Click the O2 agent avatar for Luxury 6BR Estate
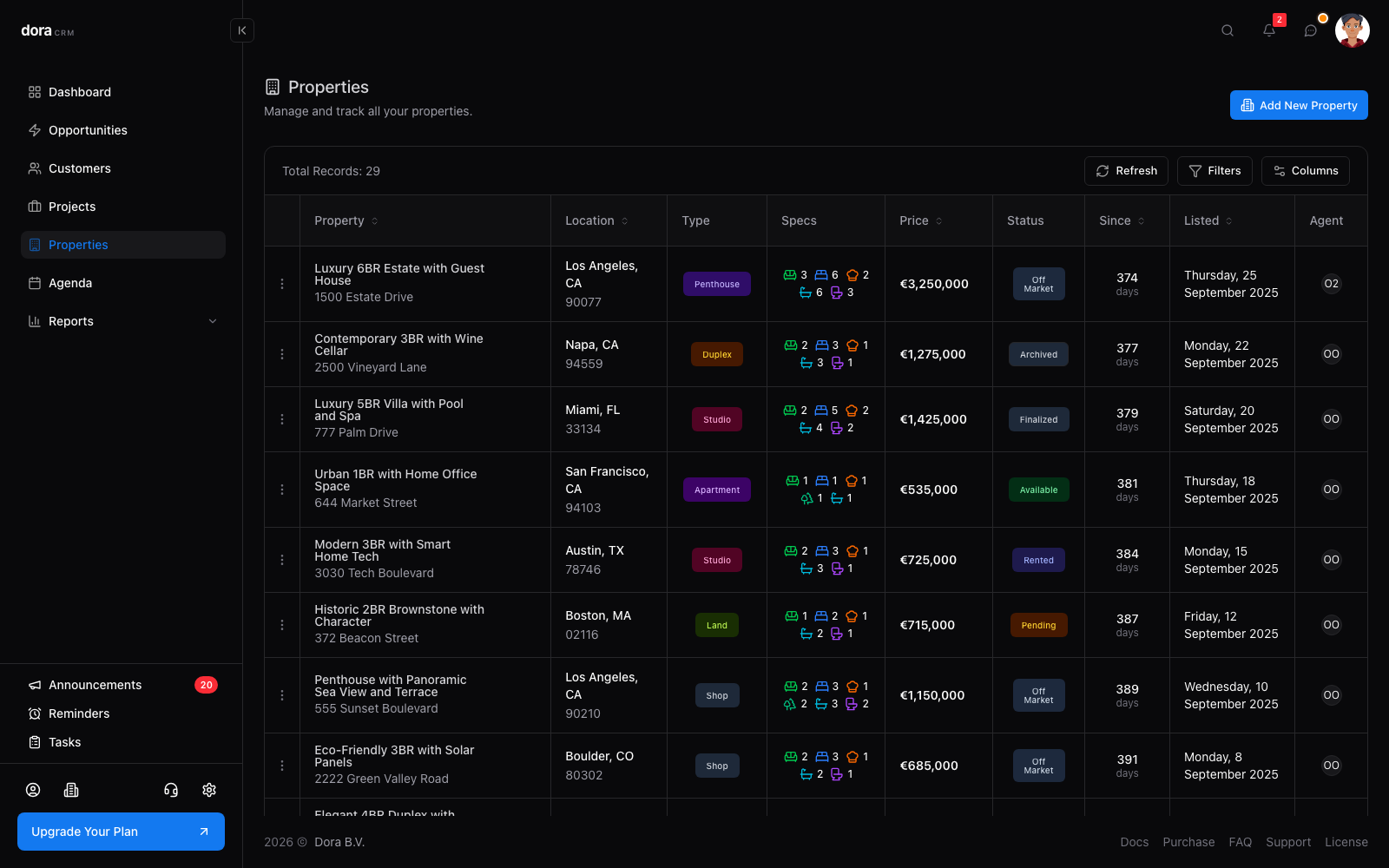This screenshot has height=868, width=1389. 1331,284
